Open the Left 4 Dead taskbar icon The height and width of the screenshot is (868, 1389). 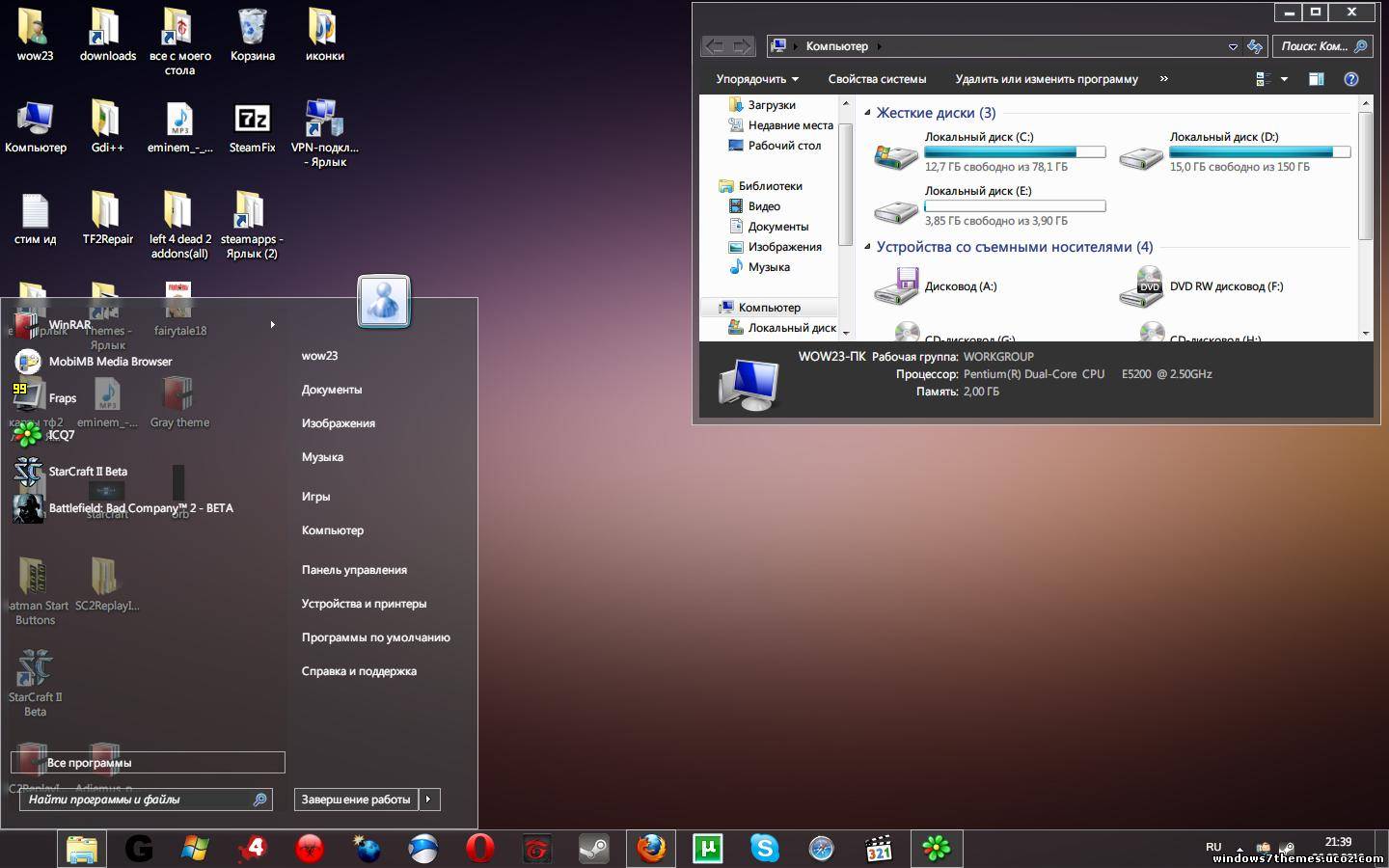(254, 849)
